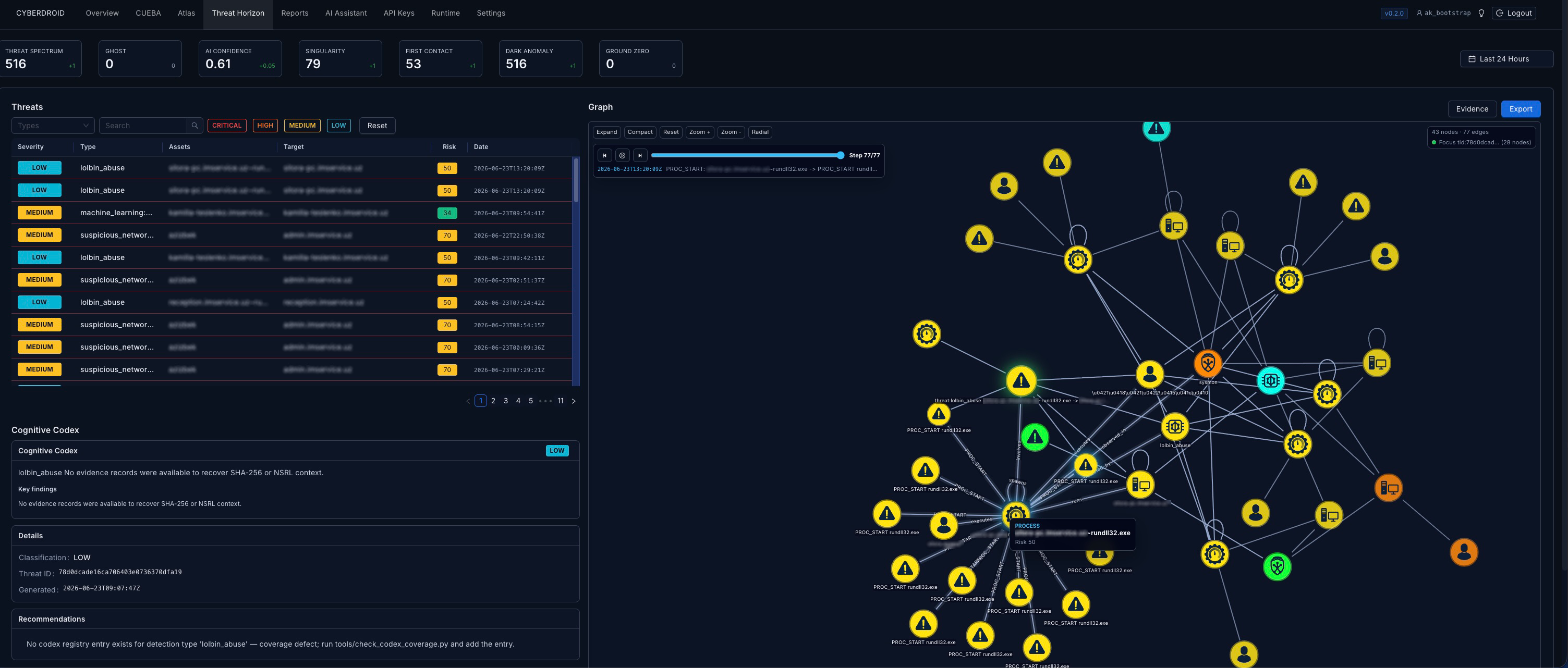1568x668 pixels.
Task: Open the Settings tab
Action: (x=491, y=13)
